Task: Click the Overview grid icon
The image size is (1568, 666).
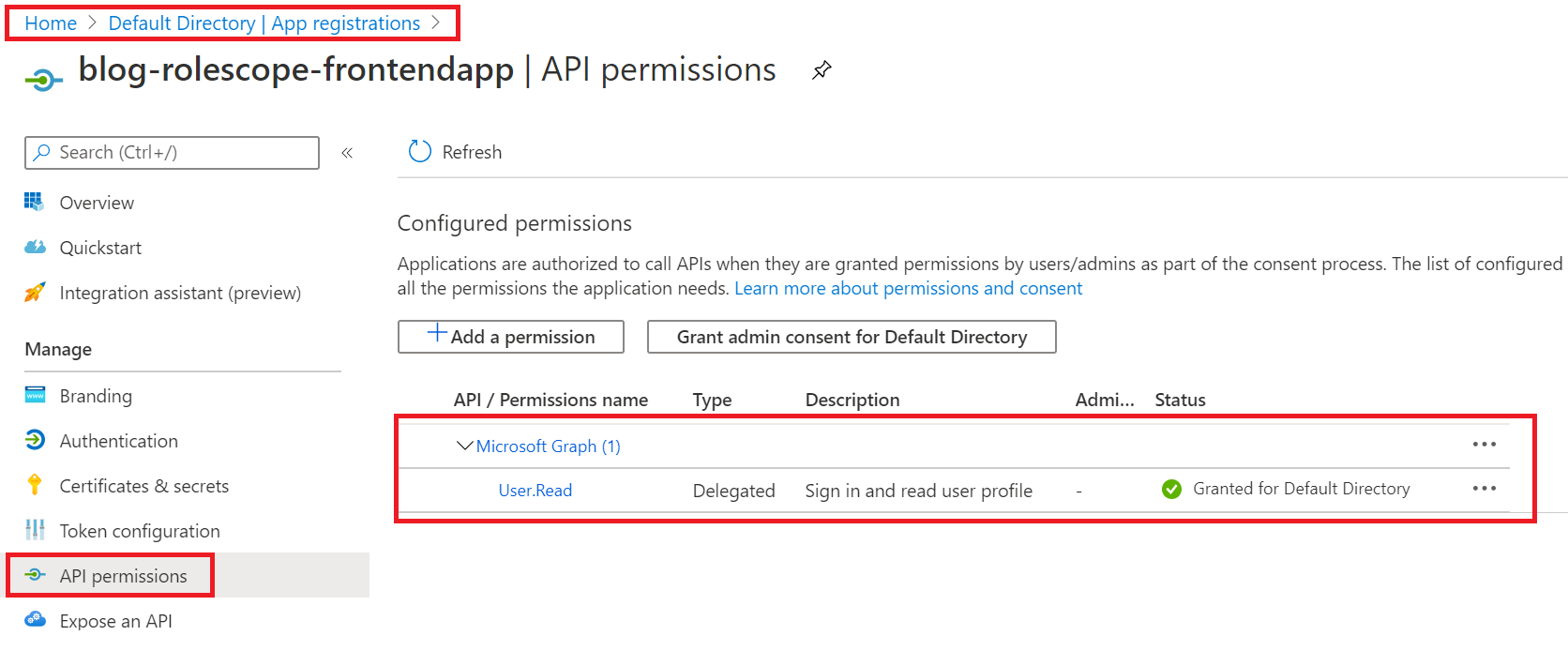Action: [x=35, y=202]
